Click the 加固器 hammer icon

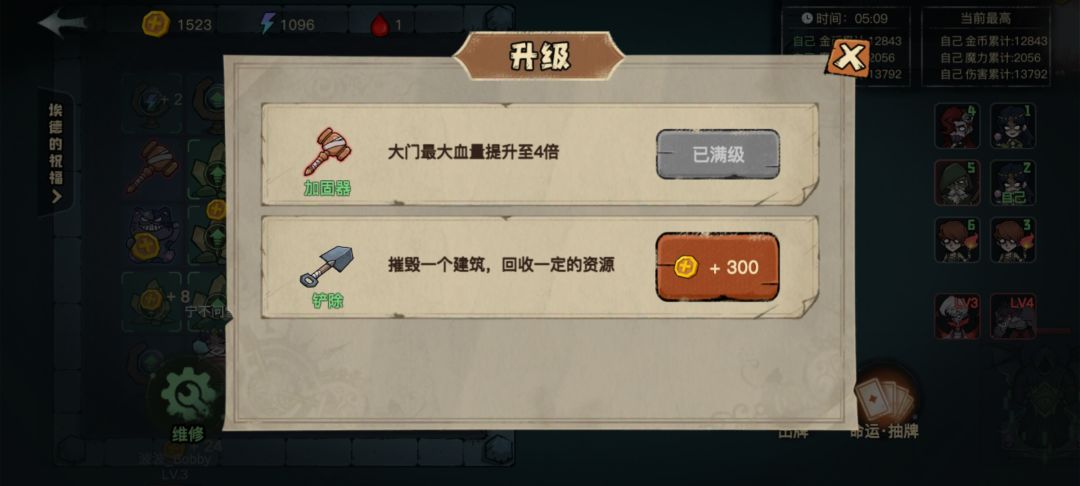click(328, 151)
